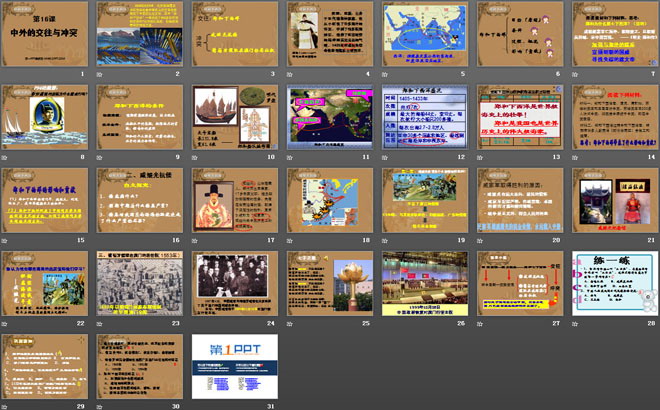Select title slide 1 '中外的交往与冲突'
Screen dimensions: 660x410
coord(44,36)
